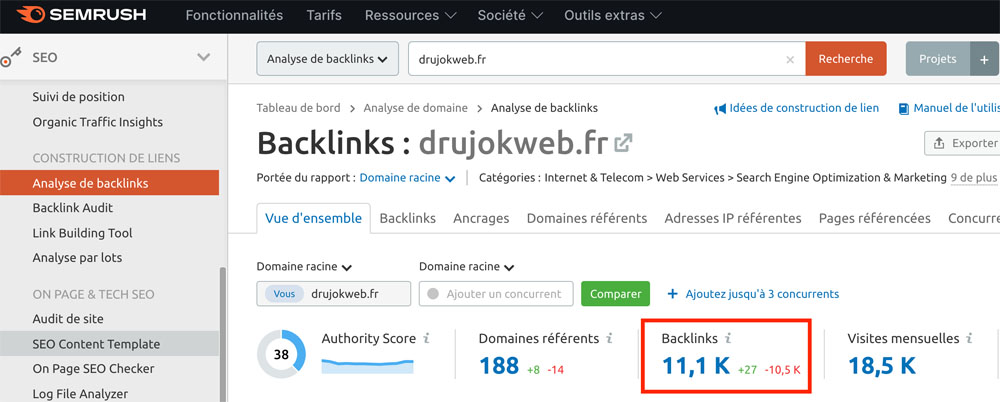Open Backlink Audit in sidebar
Screen dimensions: 1000x402
73,208
